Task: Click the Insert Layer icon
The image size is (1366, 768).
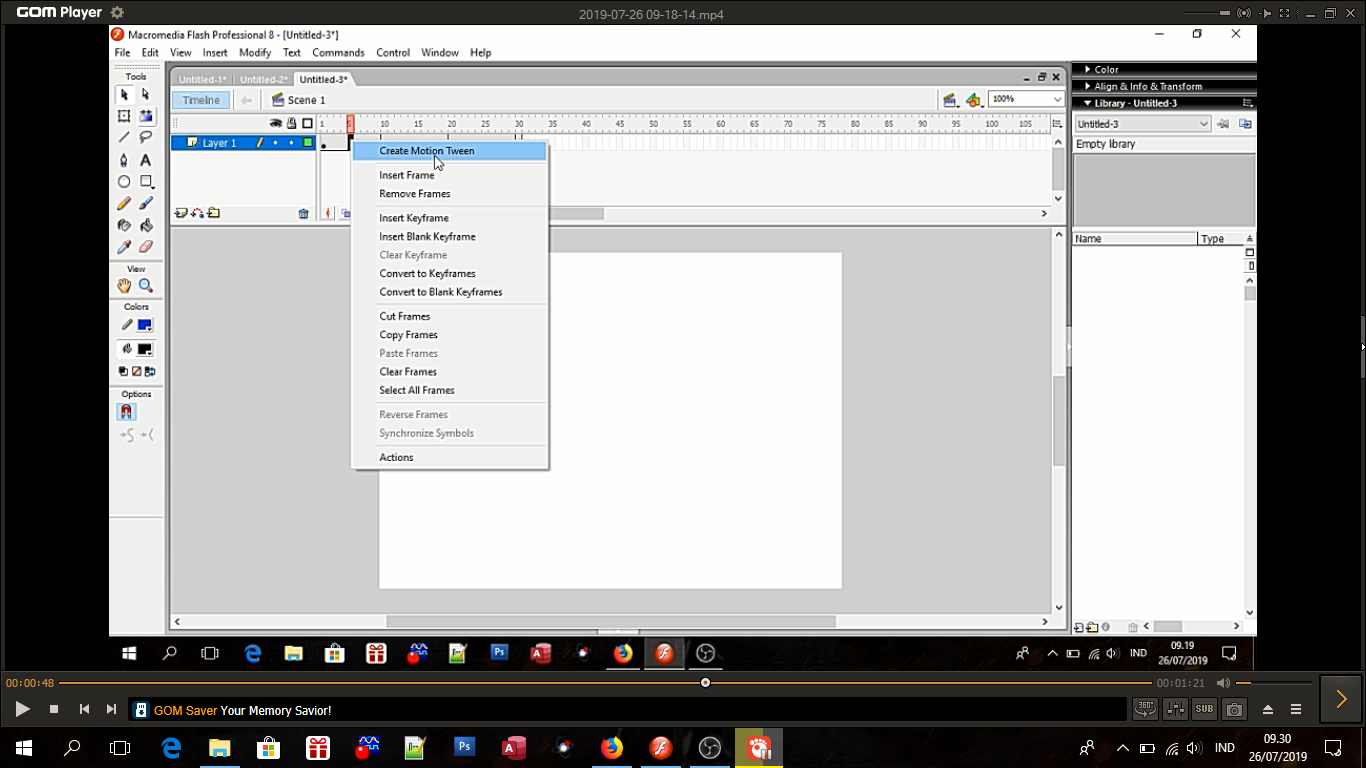Action: click(x=181, y=213)
